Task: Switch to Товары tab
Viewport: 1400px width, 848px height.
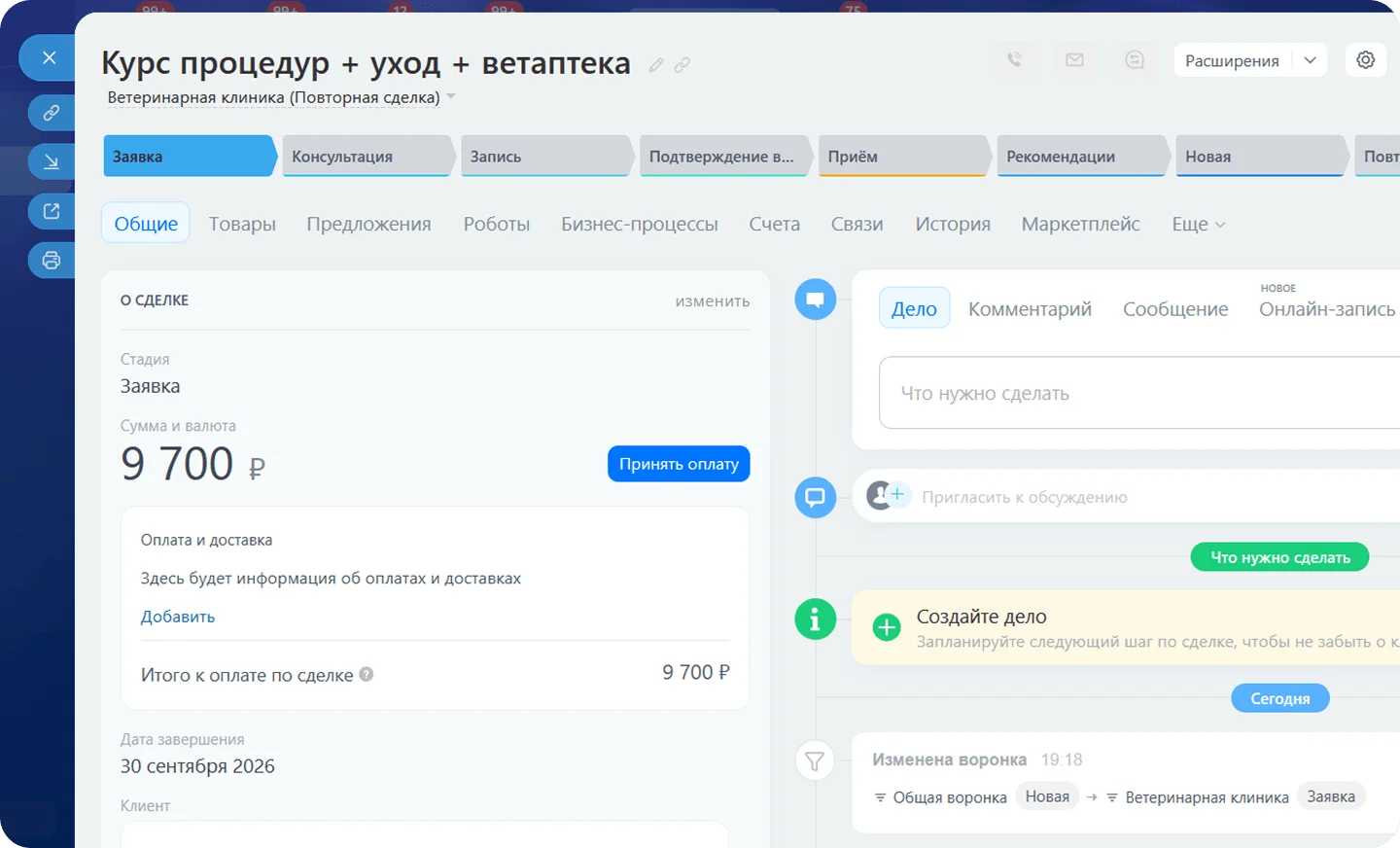Action: pos(242,225)
